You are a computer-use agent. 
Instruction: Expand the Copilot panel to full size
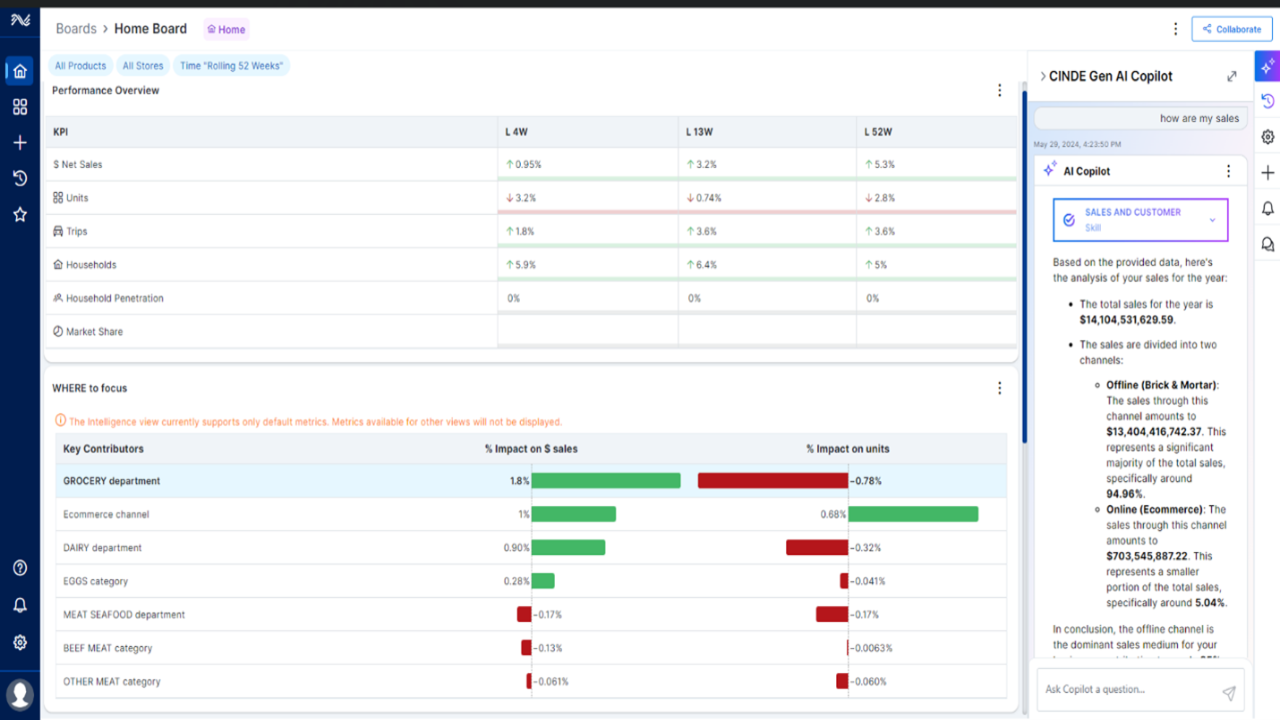click(1232, 76)
